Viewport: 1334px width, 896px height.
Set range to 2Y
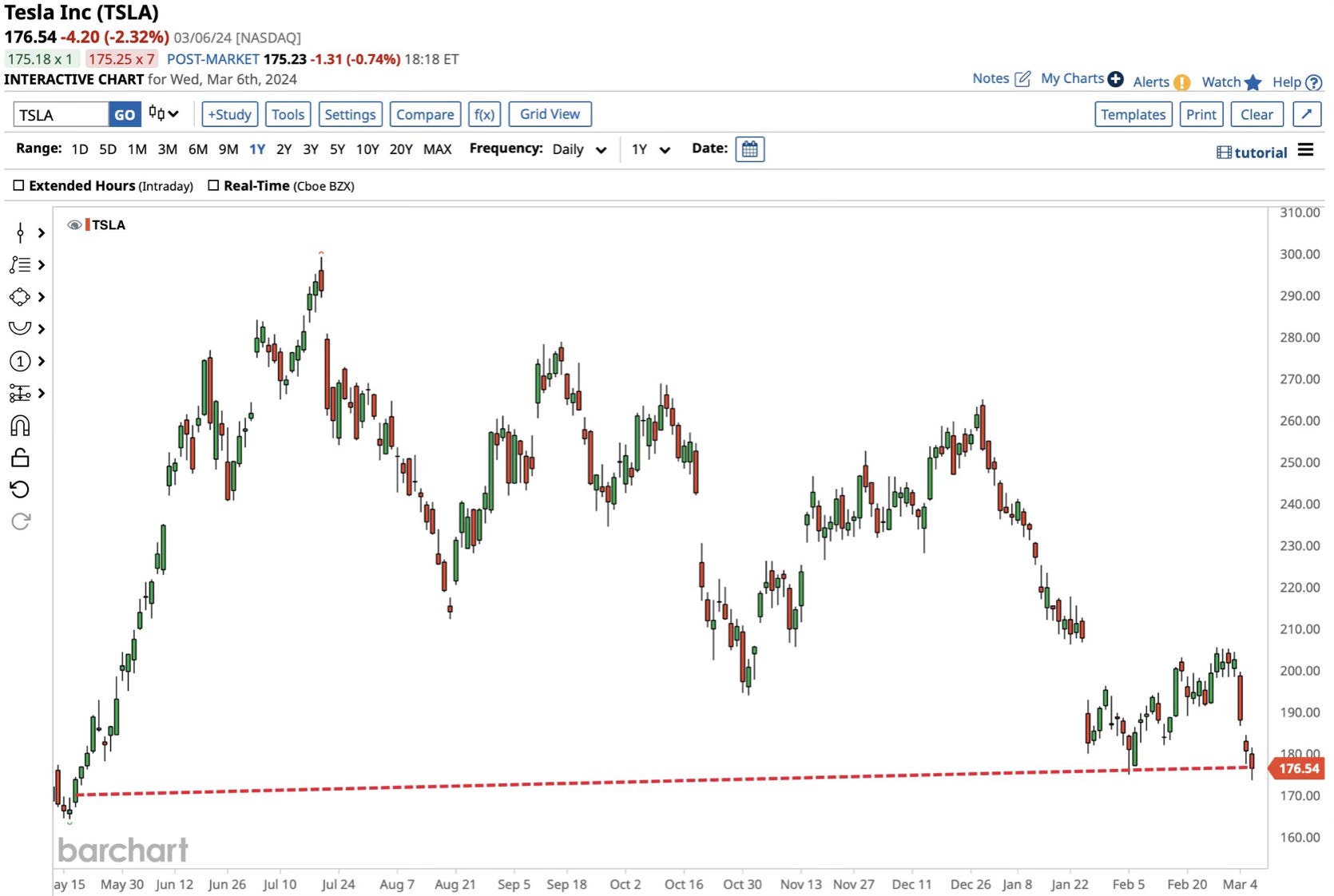(284, 149)
